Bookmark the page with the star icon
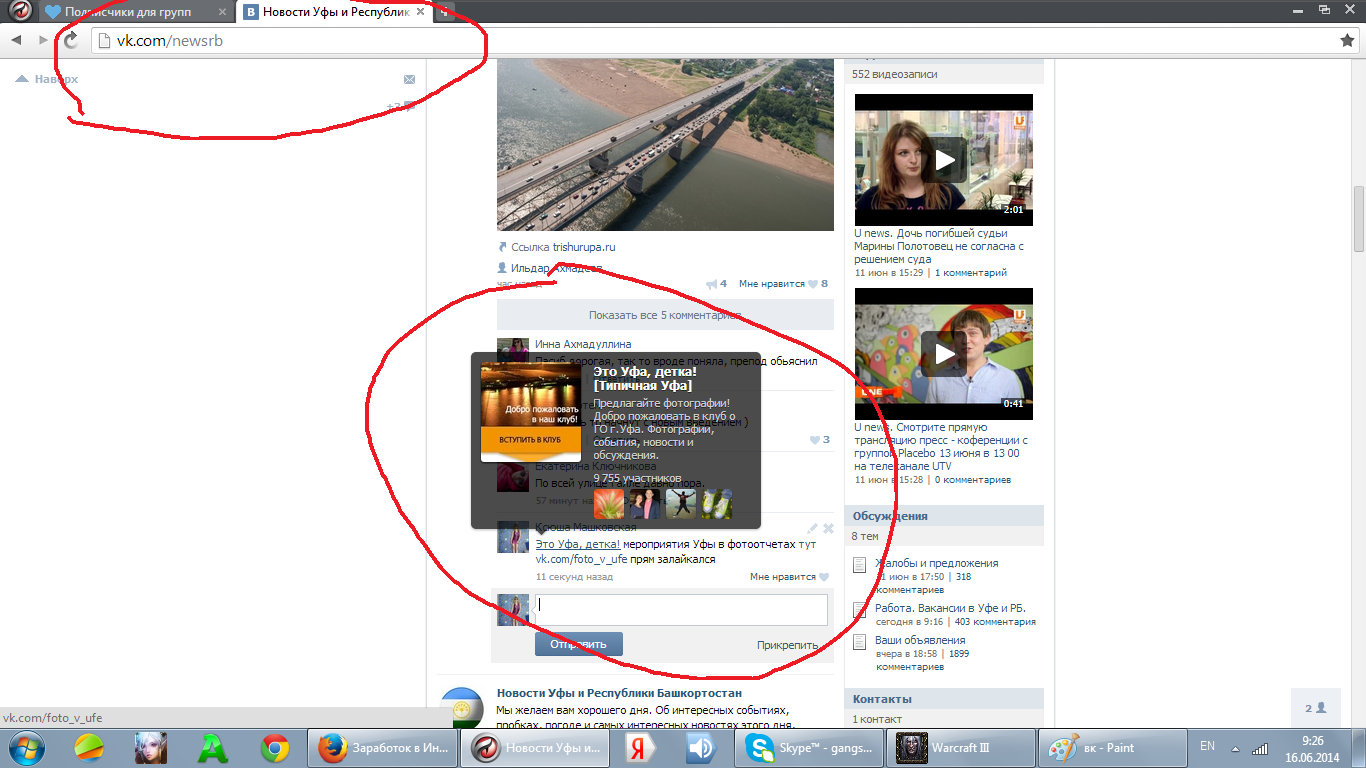 (1347, 40)
